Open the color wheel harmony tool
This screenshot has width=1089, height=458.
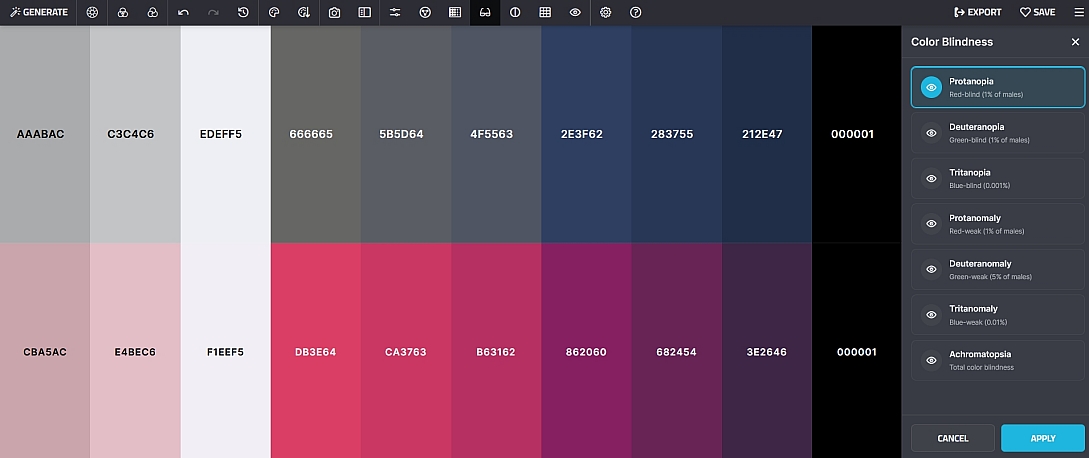coord(92,13)
